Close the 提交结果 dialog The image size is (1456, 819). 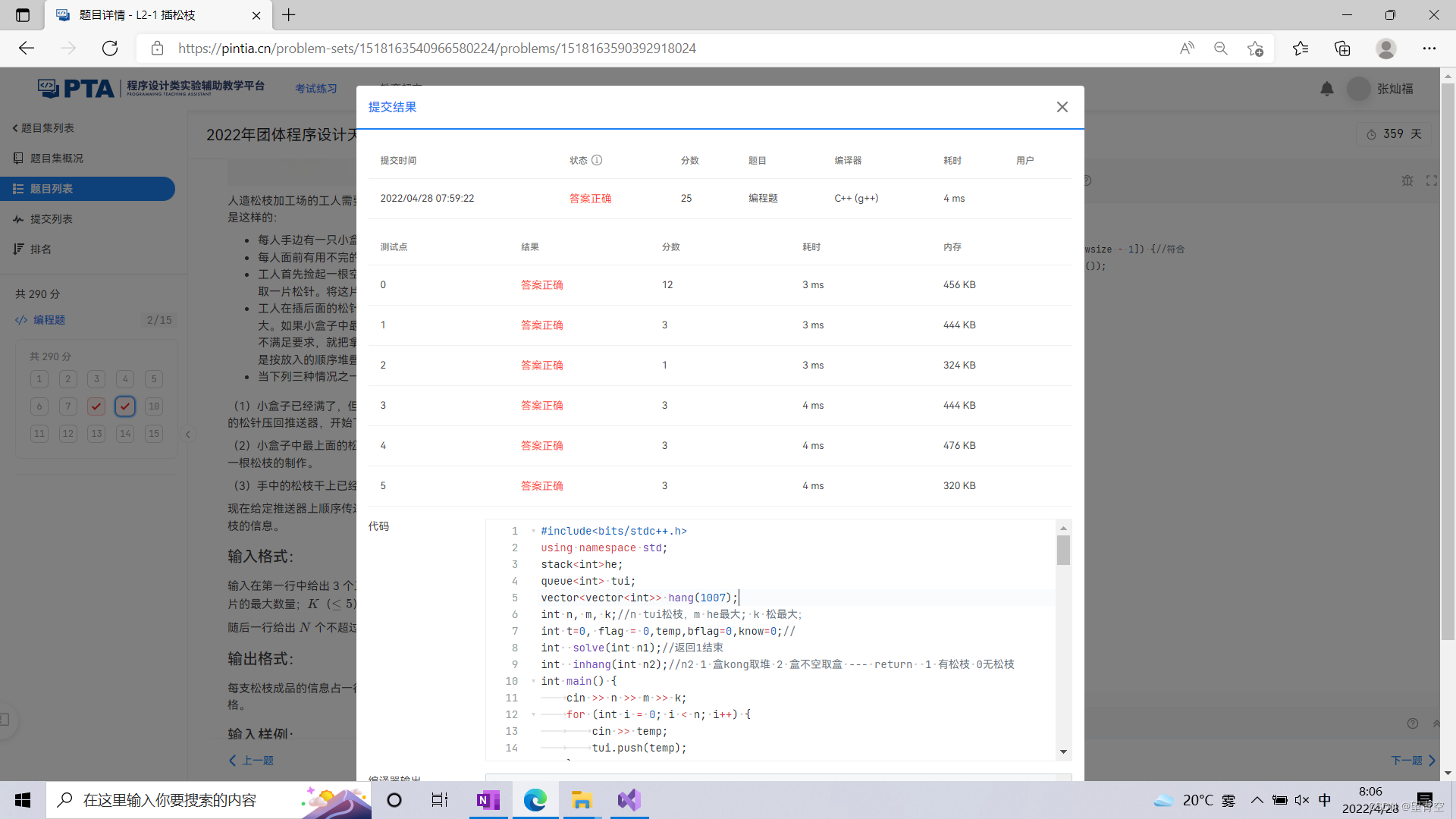point(1062,107)
